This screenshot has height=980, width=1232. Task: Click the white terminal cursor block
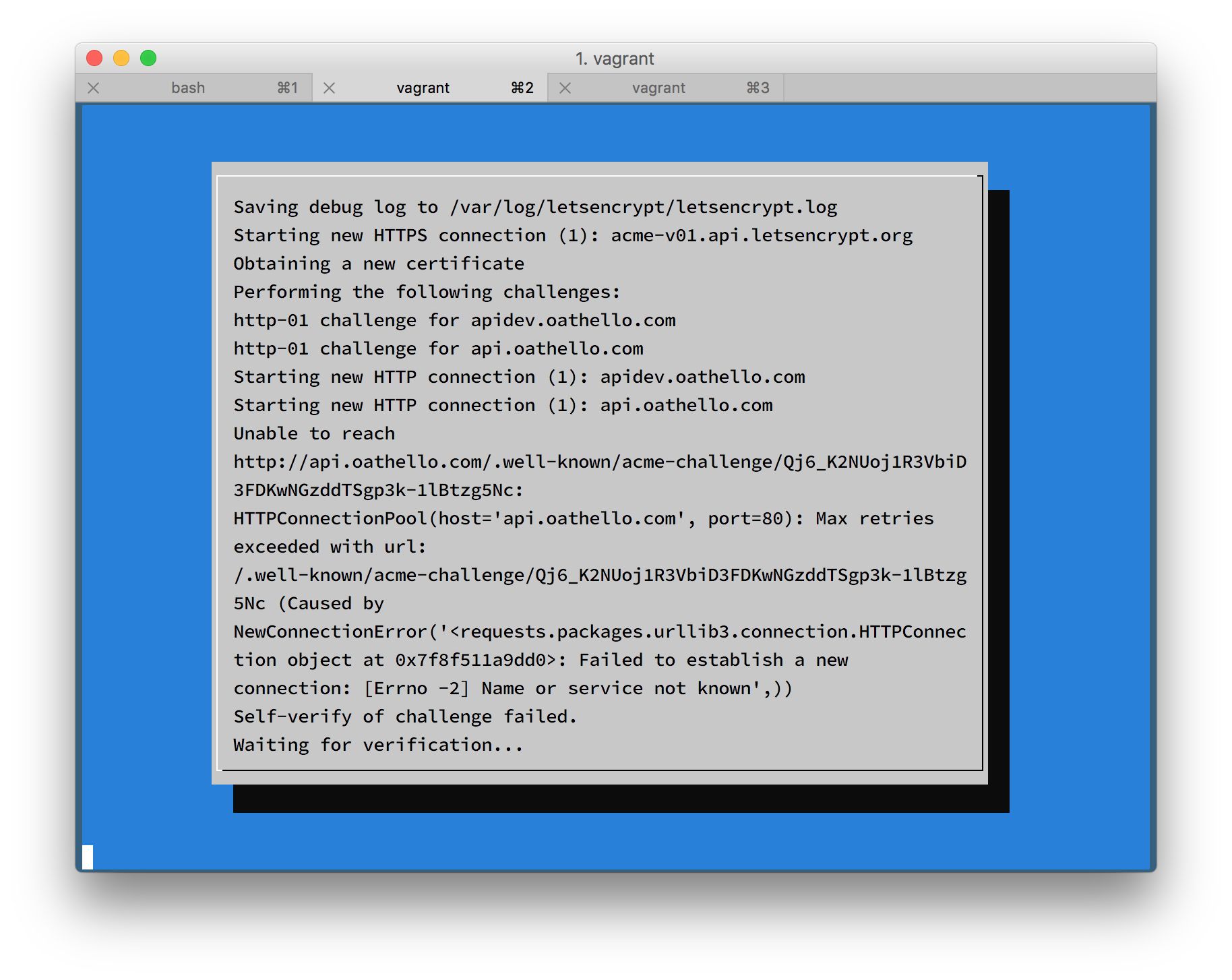point(88,857)
